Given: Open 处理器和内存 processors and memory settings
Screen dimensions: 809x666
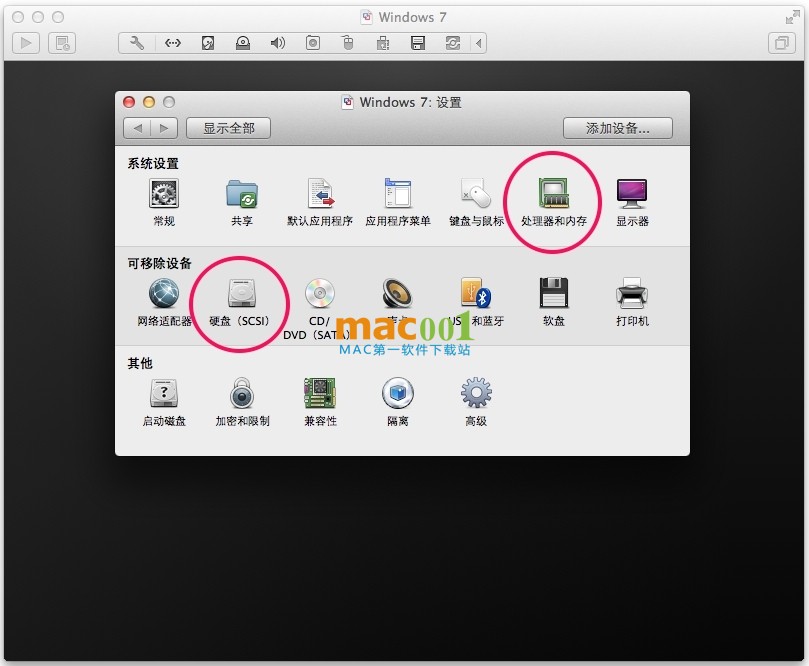Looking at the screenshot, I should [554, 203].
